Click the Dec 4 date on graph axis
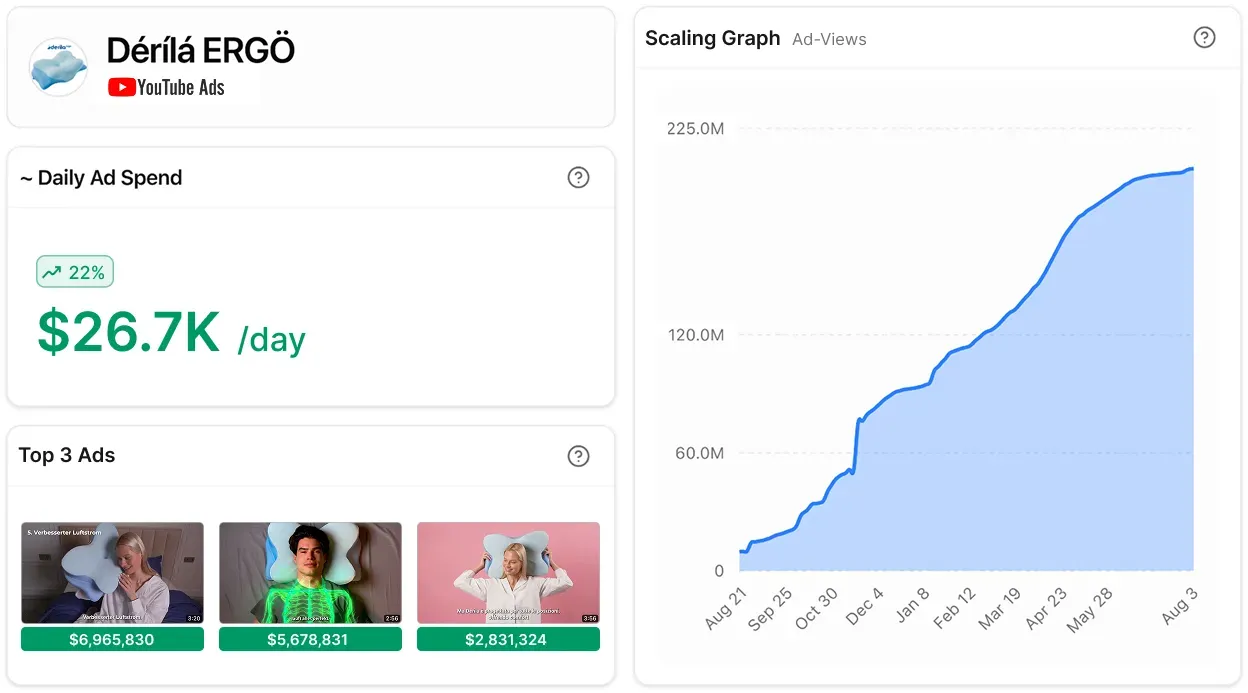 pos(865,607)
